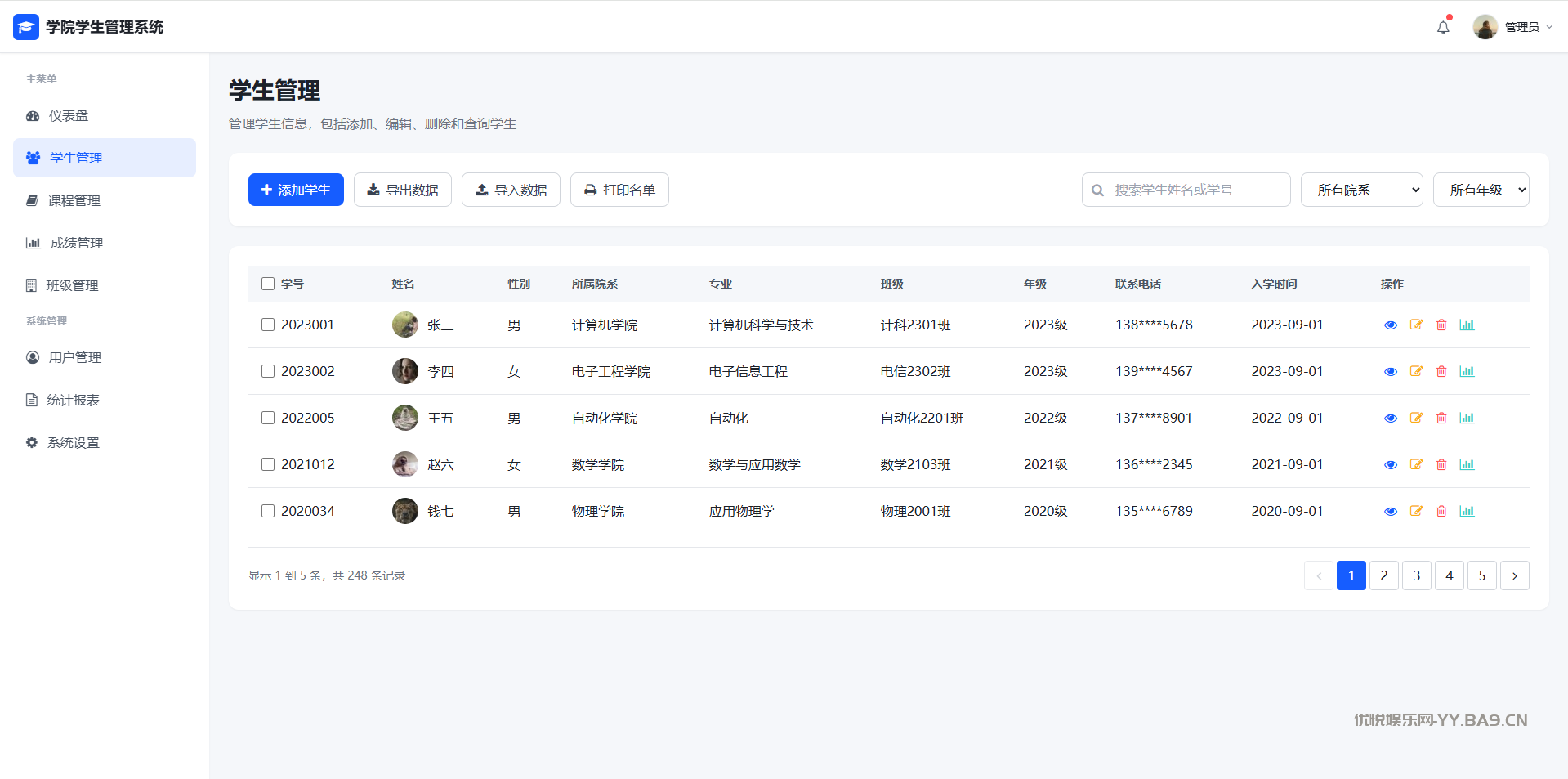Delete student 李四 with the trash icon
Viewport: 1568px width, 779px height.
click(1441, 371)
